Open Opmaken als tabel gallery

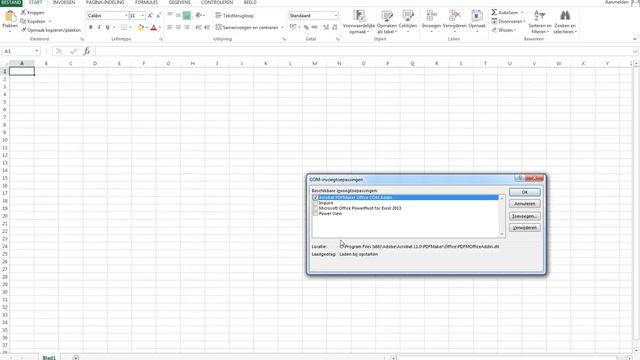point(387,22)
